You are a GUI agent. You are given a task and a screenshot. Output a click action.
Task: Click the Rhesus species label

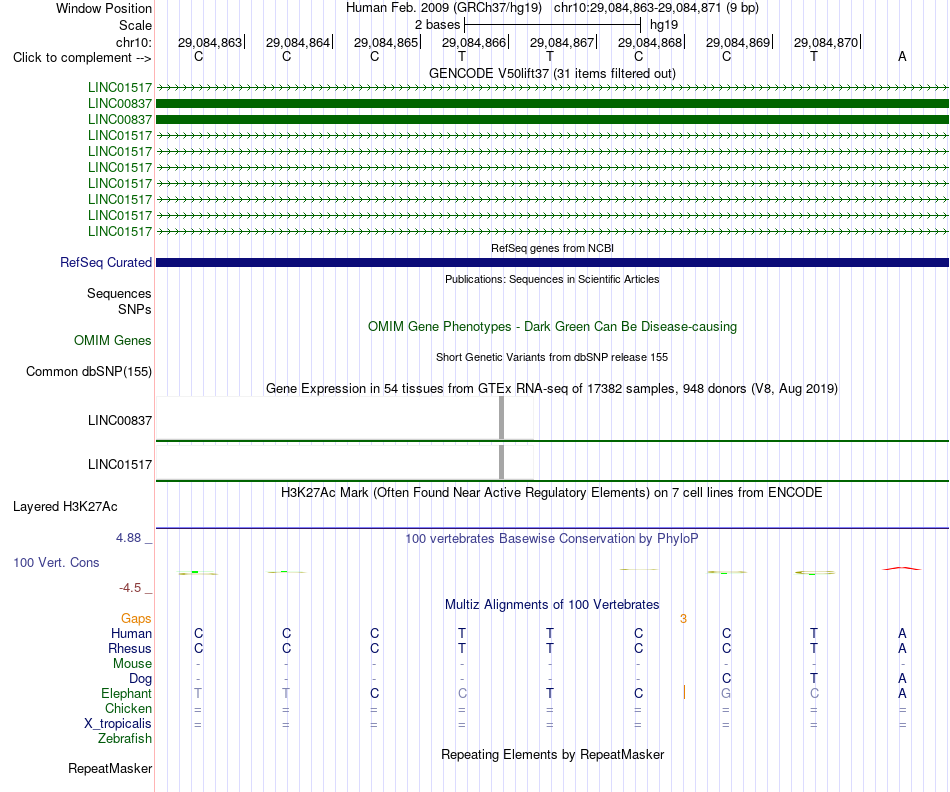pos(130,648)
